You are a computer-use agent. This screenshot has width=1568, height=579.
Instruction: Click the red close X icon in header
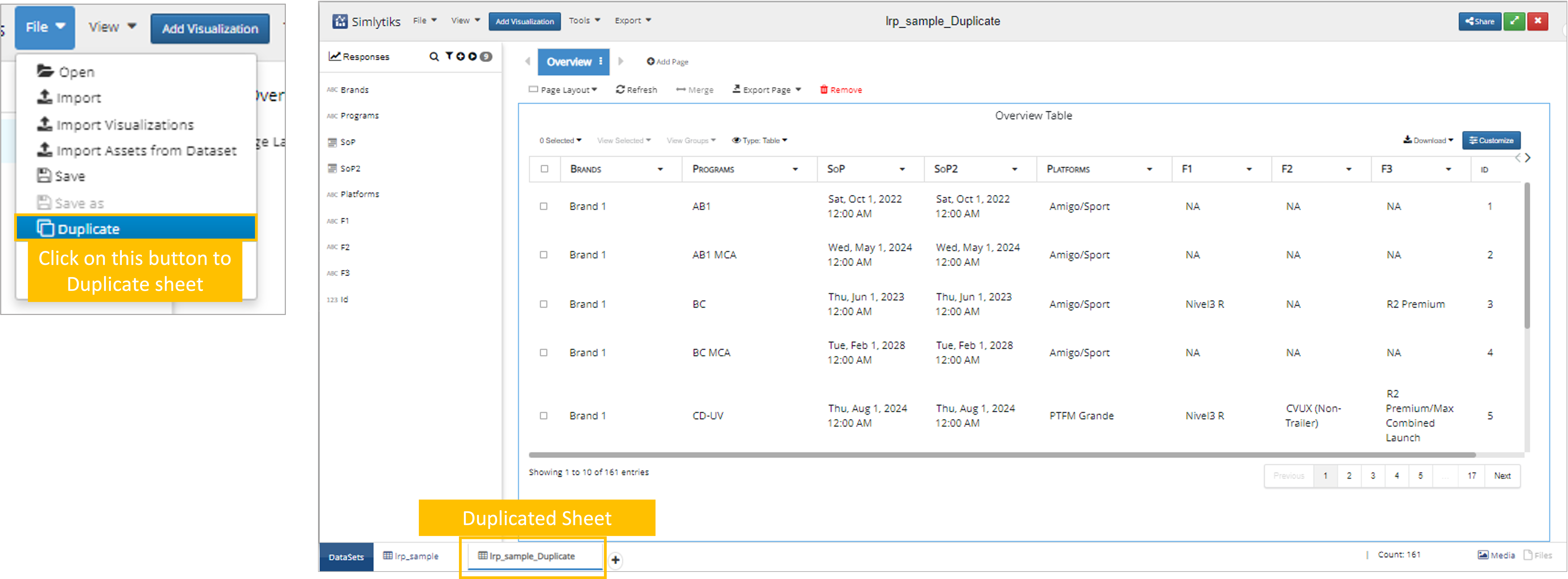click(x=1538, y=21)
